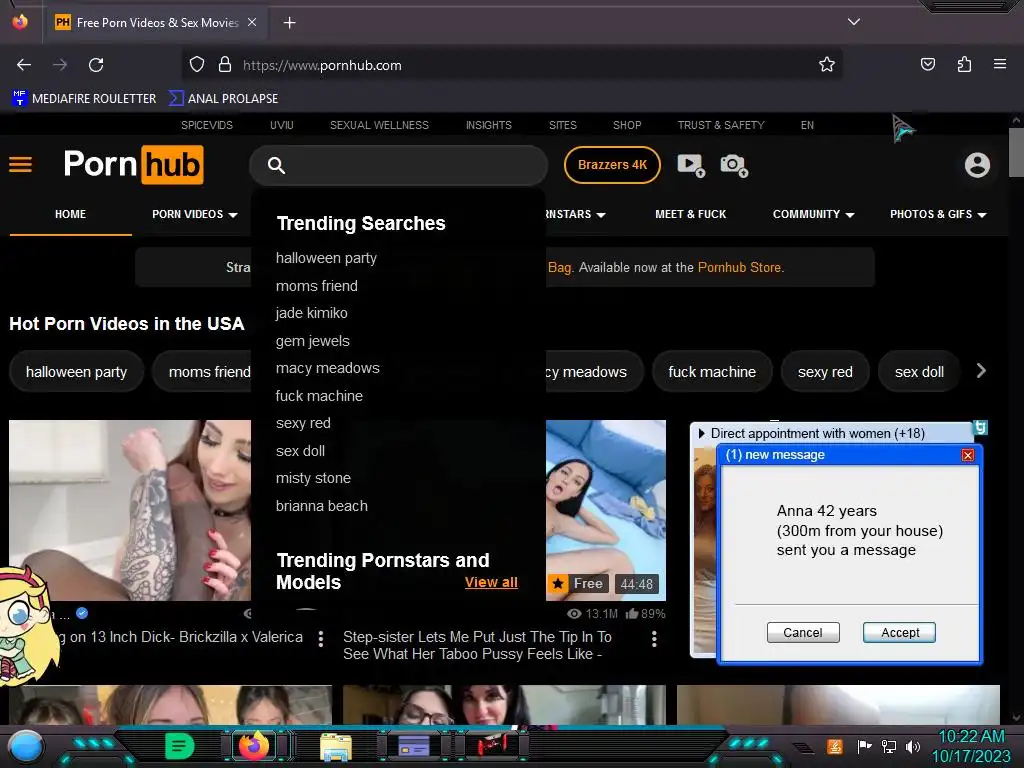This screenshot has width=1024, height=768.
Task: Open the SPICEVIDS top link
Action: coord(206,125)
